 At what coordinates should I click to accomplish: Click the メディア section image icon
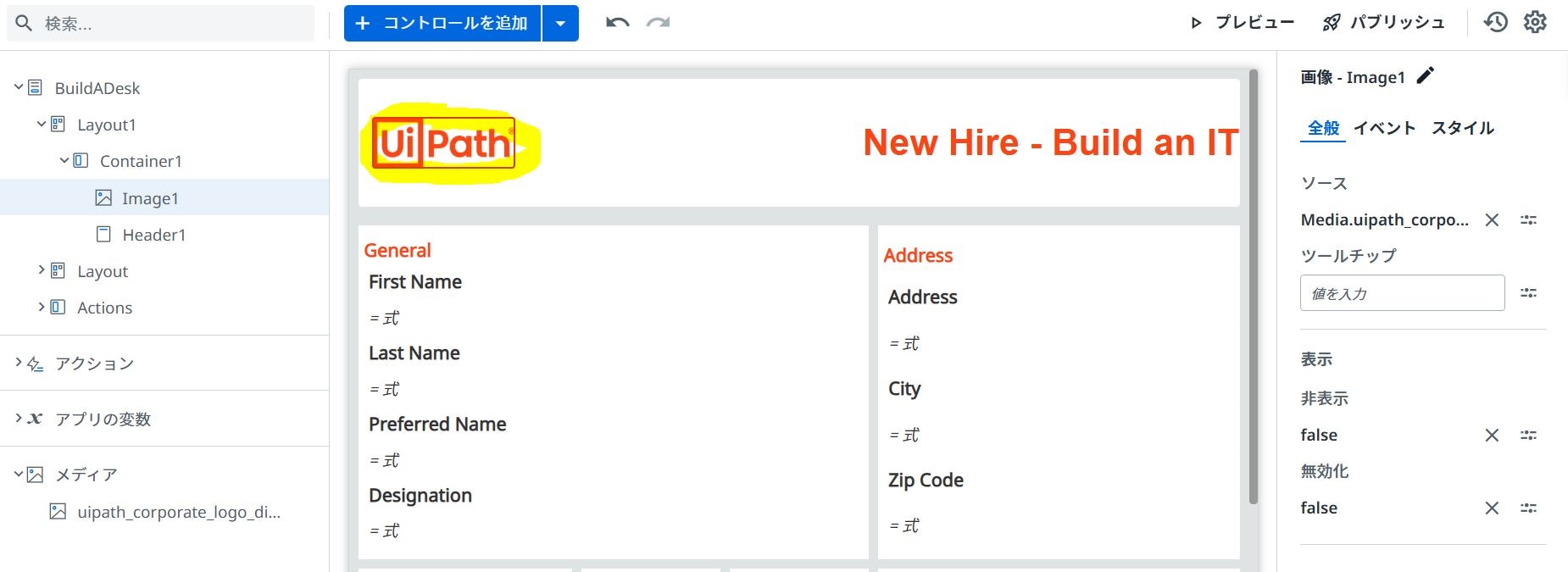pos(35,475)
